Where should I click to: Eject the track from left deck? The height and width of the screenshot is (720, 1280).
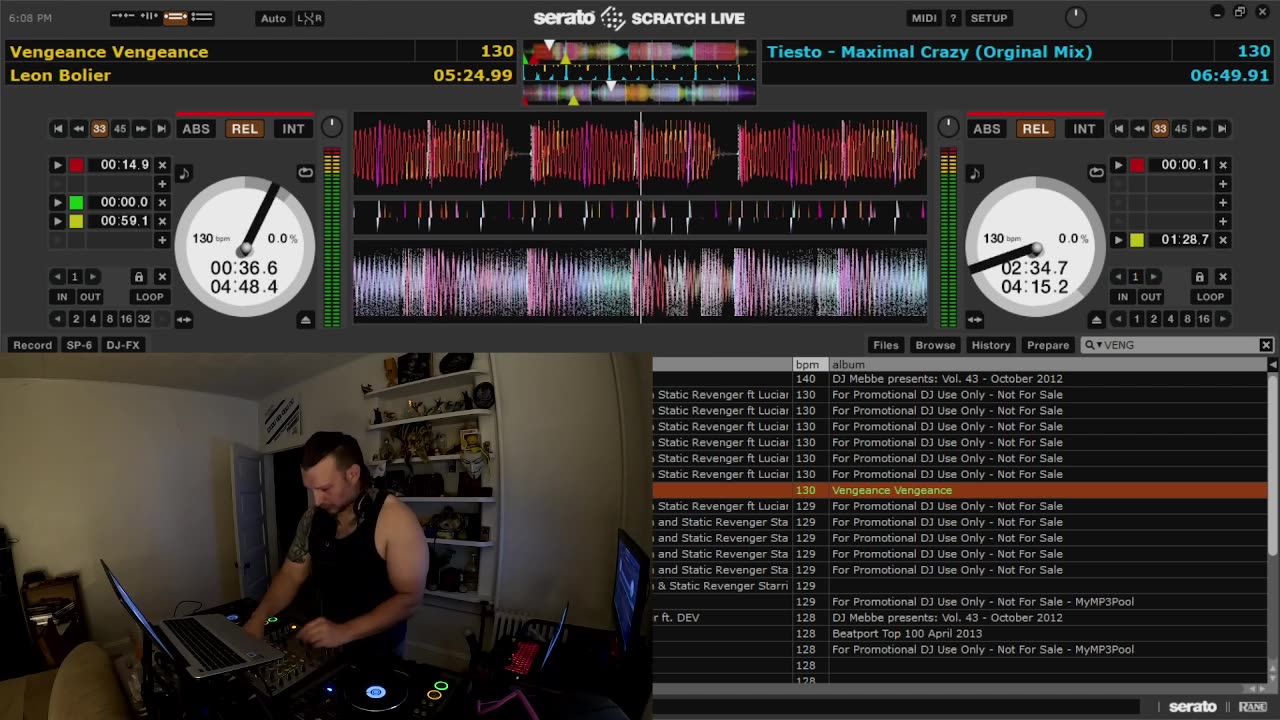point(306,319)
